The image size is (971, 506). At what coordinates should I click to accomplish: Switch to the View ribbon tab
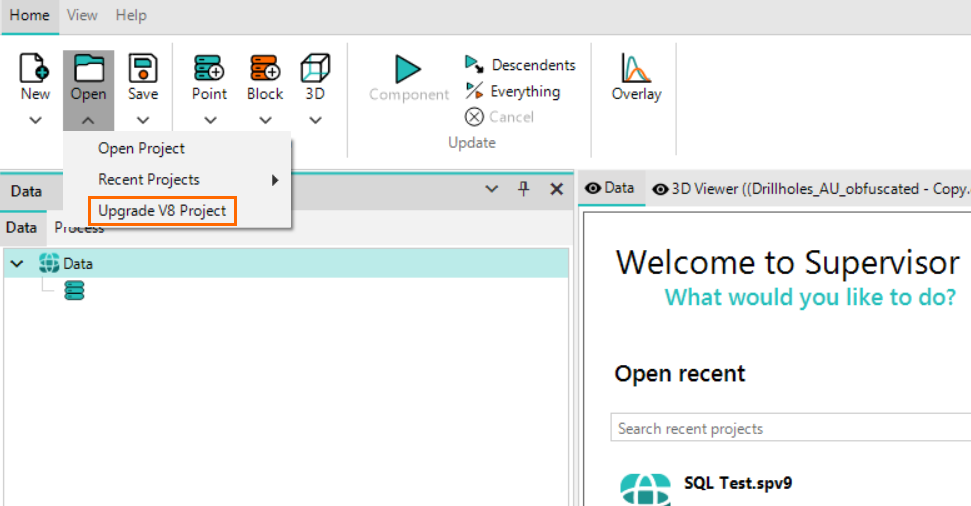[82, 15]
